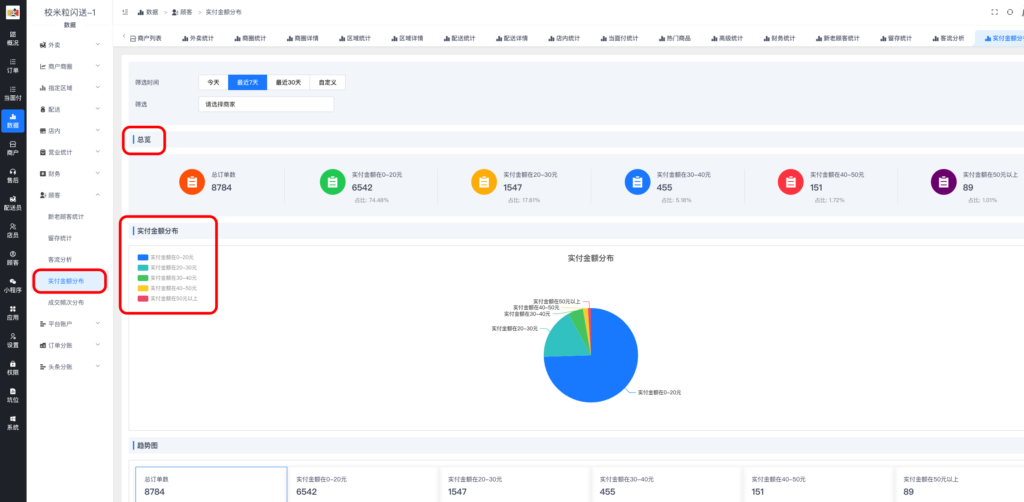Open 订单 in the left dark sidebar
This screenshot has width=1024, height=502.
point(12,66)
